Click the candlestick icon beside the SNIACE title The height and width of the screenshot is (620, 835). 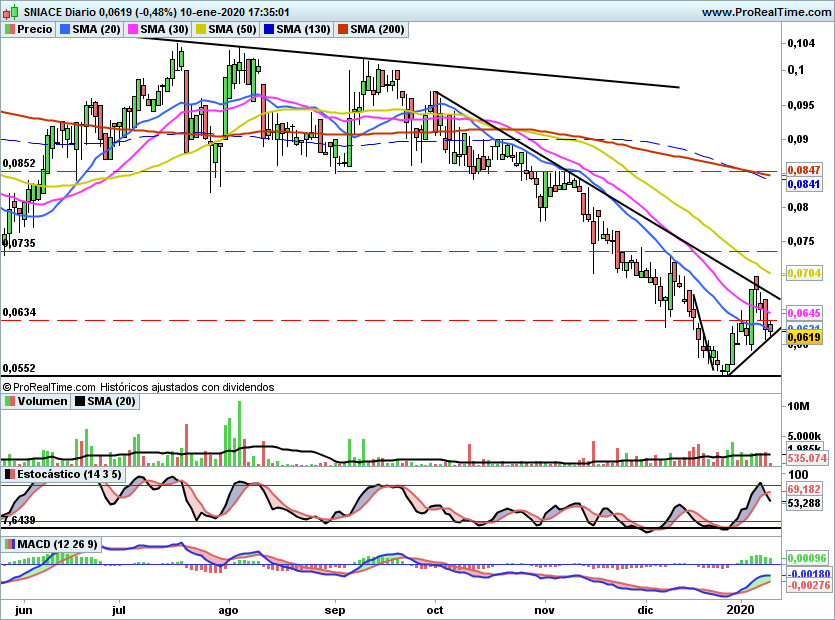(x=8, y=12)
